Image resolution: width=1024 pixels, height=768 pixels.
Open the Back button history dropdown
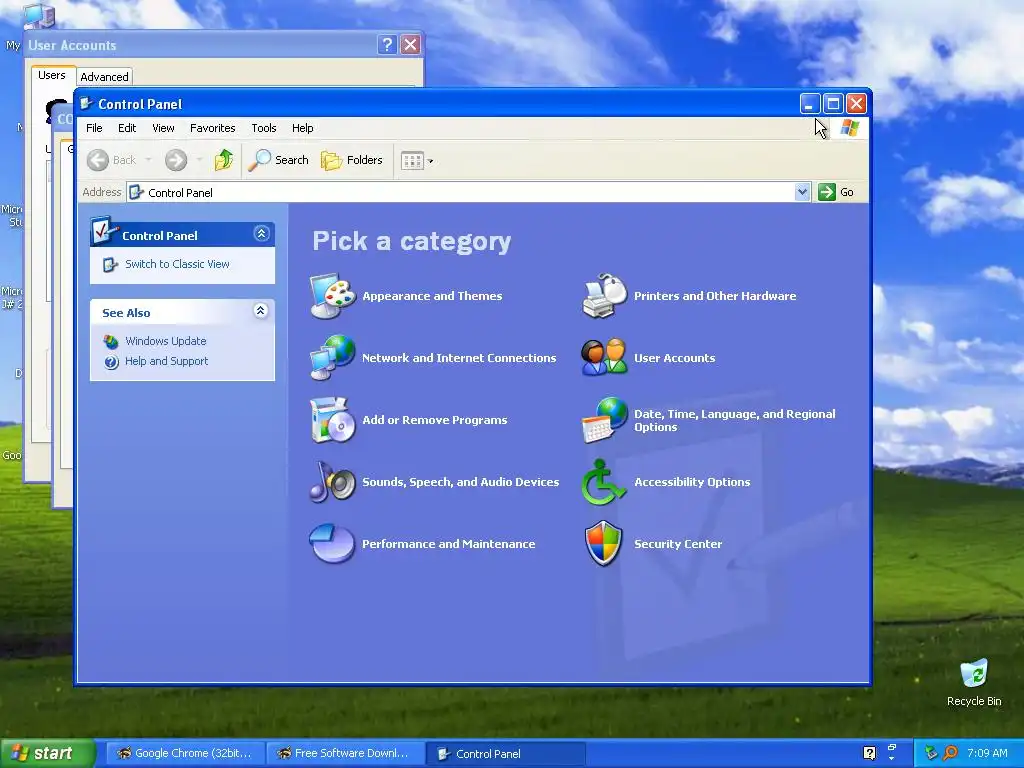[148, 160]
